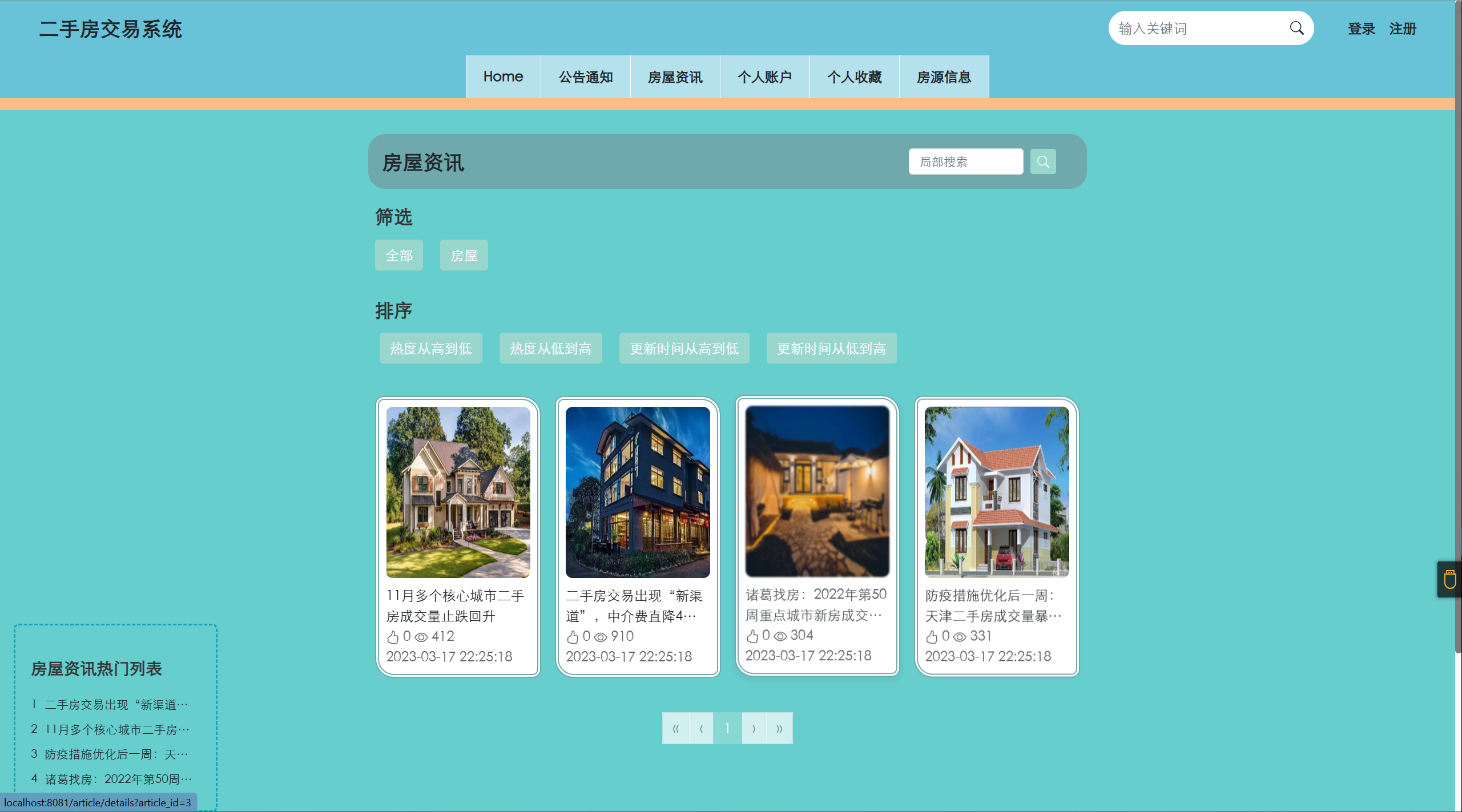
Task: Open the 个人收藏 nav tab
Action: [x=854, y=77]
